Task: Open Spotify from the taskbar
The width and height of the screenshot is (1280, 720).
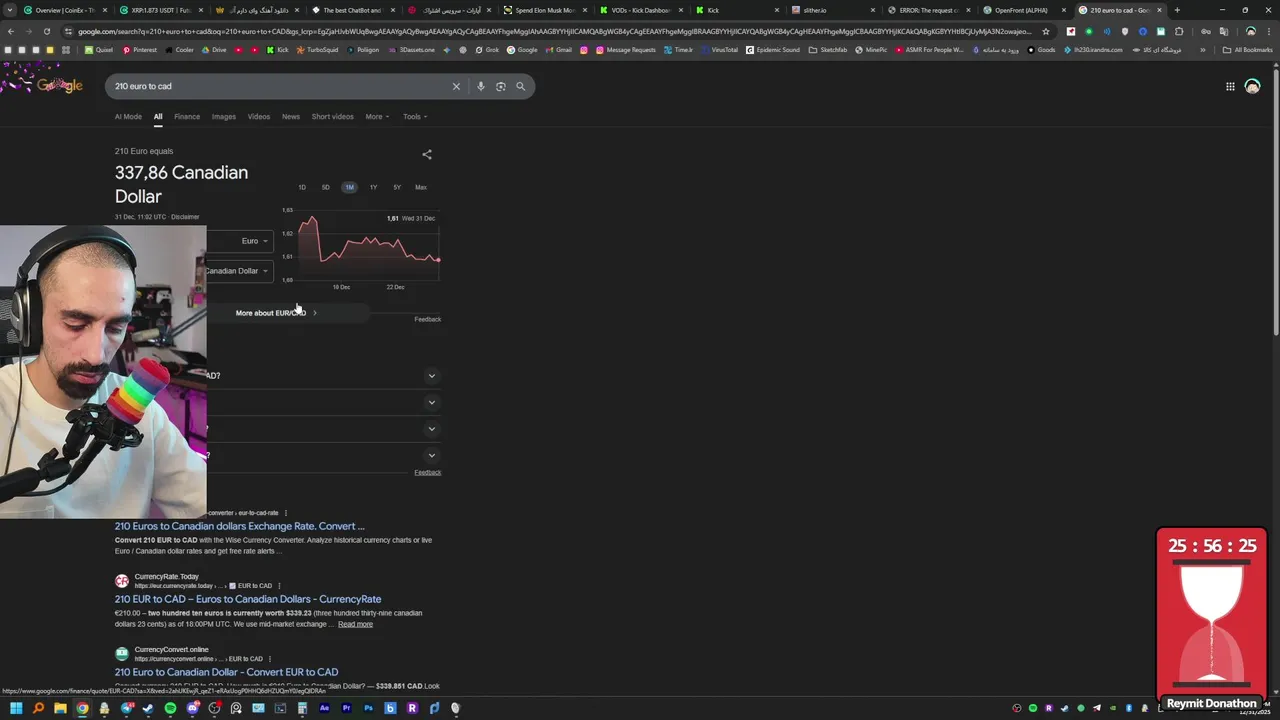Action: tap(170, 708)
